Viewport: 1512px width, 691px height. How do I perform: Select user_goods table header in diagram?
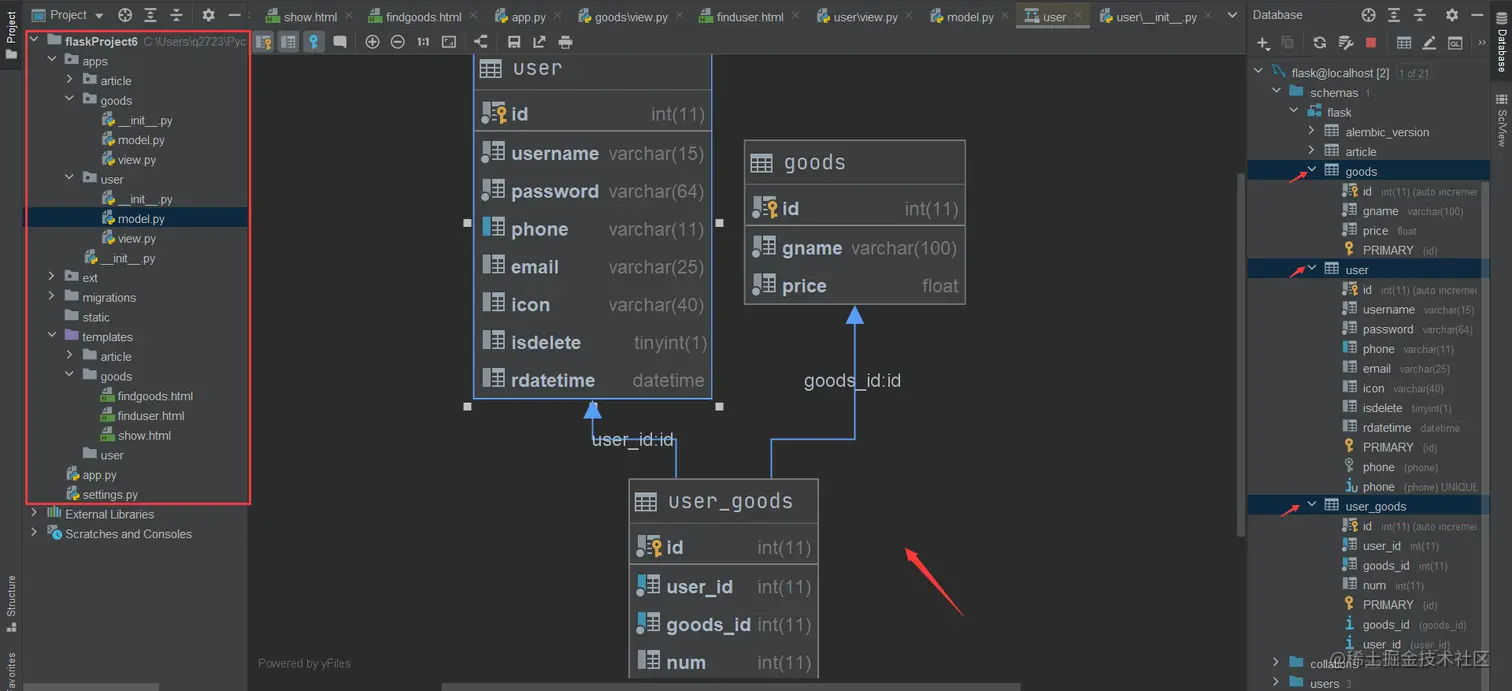[723, 501]
